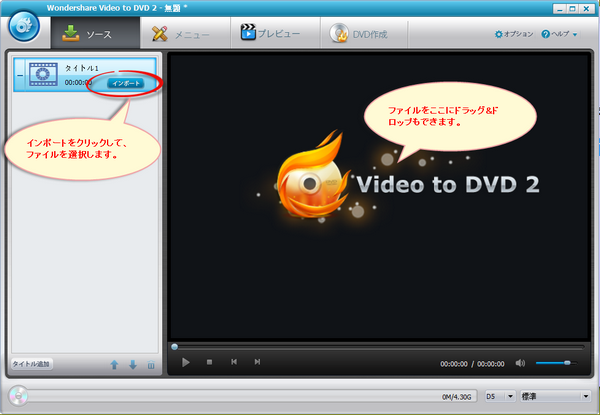Click the Video to DVD 2 preview area
Viewport: 600px width, 415px height.
point(379,197)
